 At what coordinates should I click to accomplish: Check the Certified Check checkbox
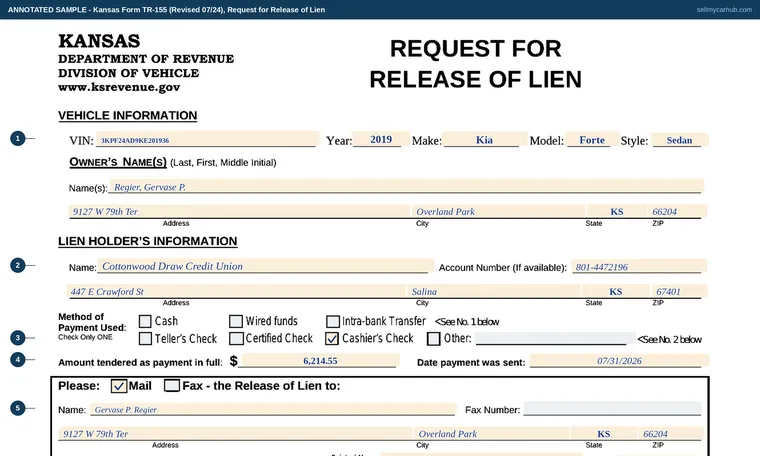pos(237,338)
